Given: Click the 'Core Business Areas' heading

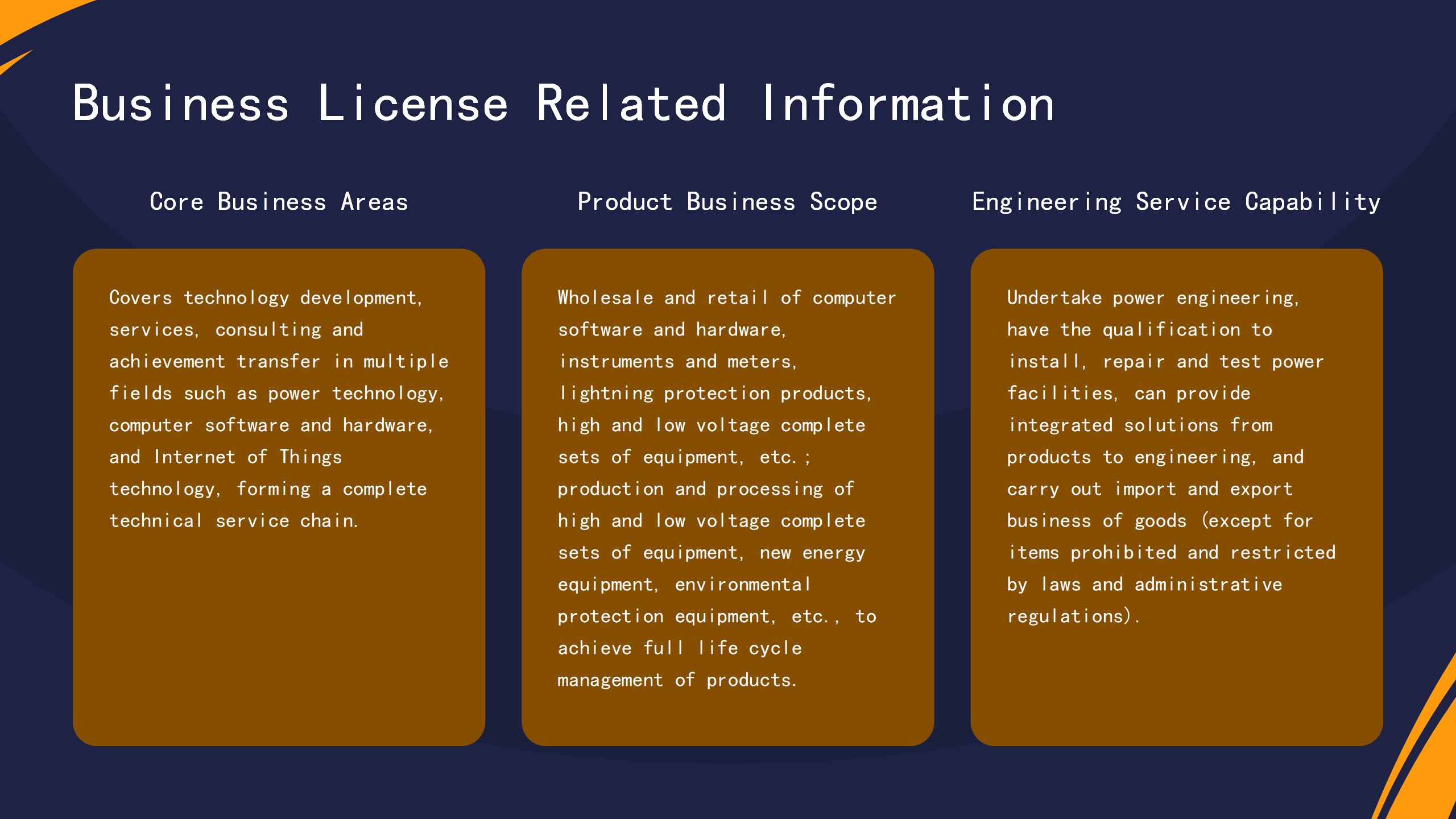Looking at the screenshot, I should 280,201.
